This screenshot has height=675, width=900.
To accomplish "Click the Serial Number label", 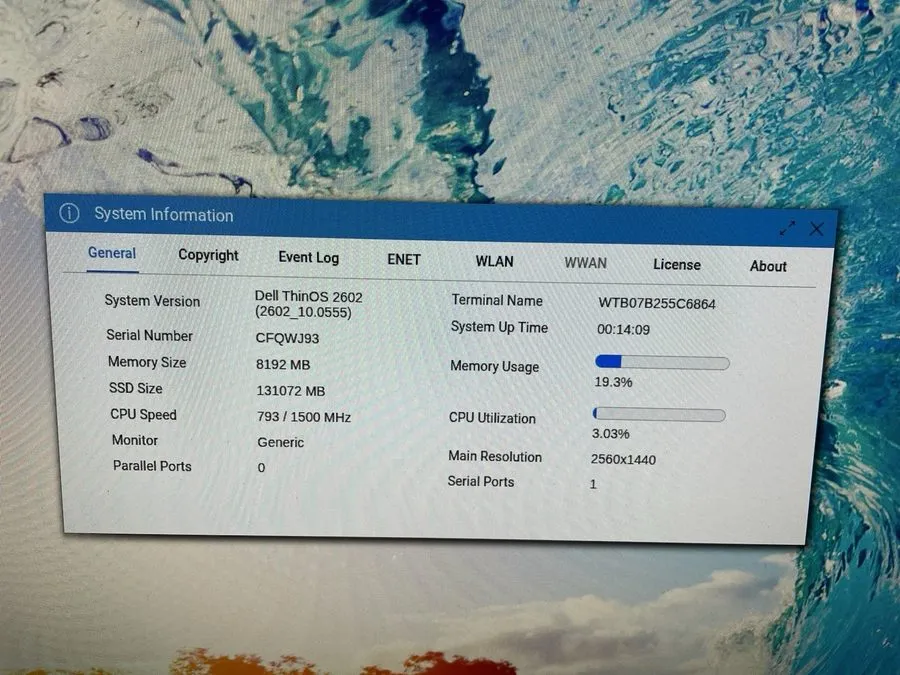I will (149, 335).
